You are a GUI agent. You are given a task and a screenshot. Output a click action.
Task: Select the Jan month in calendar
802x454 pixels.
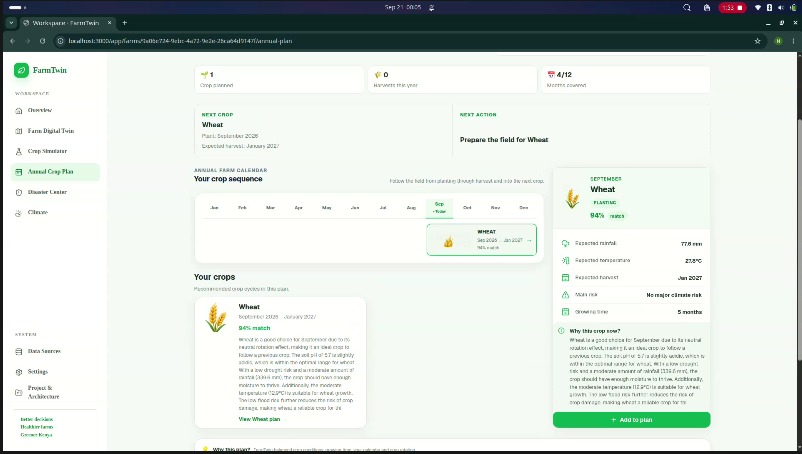pos(214,208)
